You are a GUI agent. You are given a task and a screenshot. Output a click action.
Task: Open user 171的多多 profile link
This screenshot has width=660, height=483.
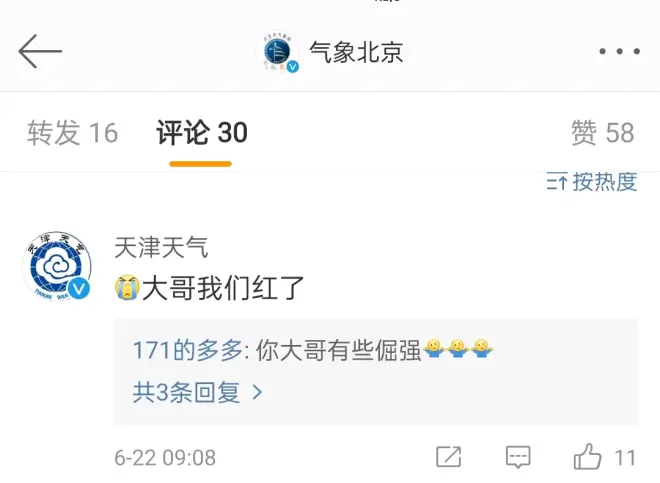point(187,350)
